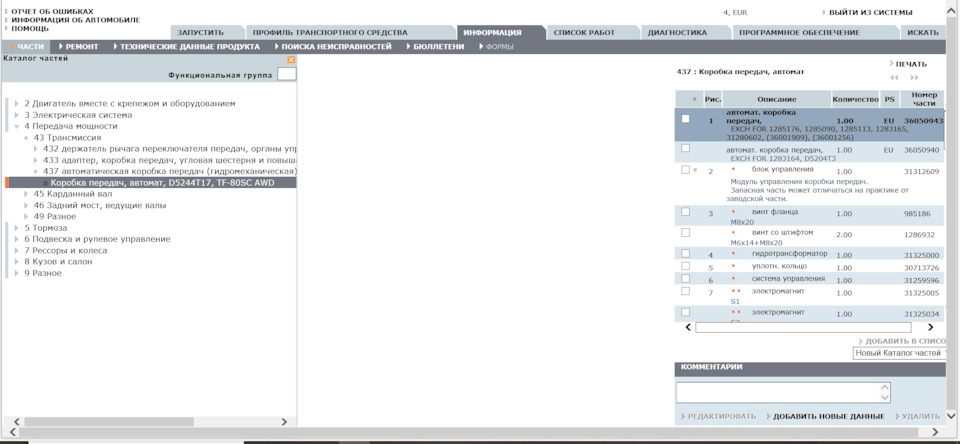Select система управления checkbox
960x444 pixels.
point(686,279)
